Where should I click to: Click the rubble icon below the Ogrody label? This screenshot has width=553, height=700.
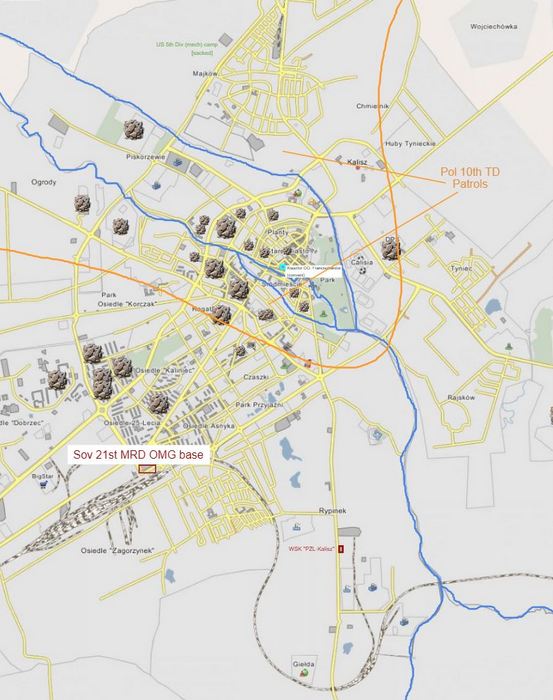[x=82, y=204]
